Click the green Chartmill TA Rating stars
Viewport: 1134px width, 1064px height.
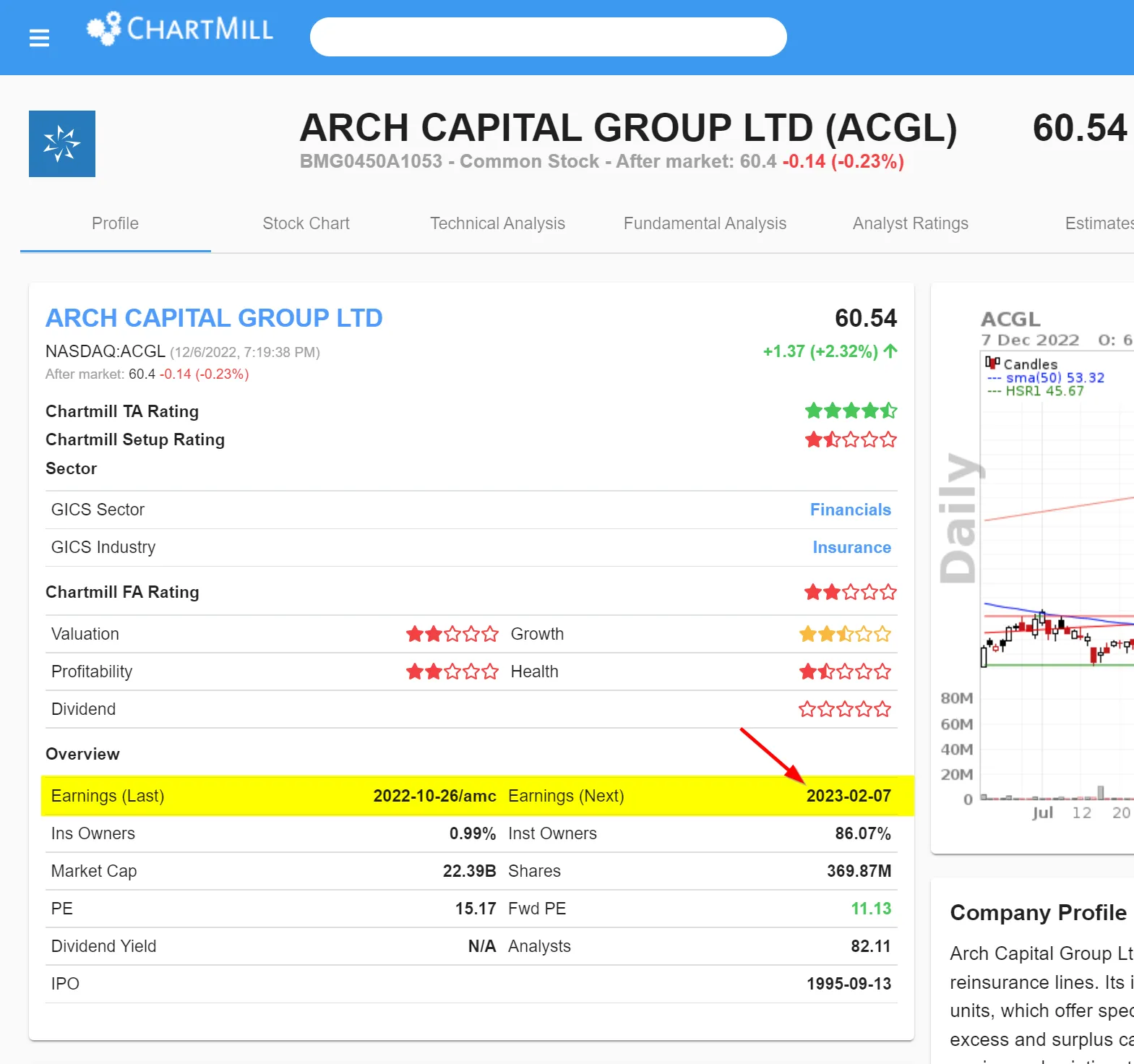coord(851,411)
